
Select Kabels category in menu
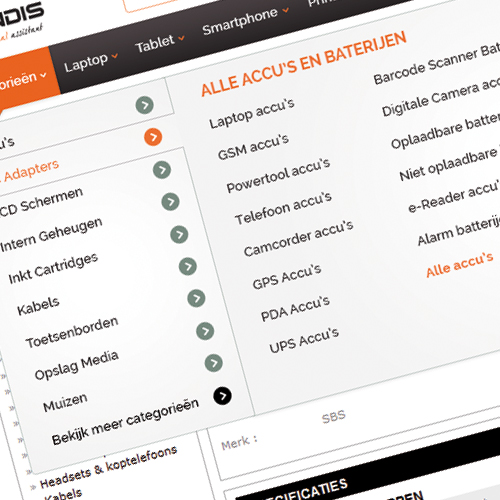(38, 306)
